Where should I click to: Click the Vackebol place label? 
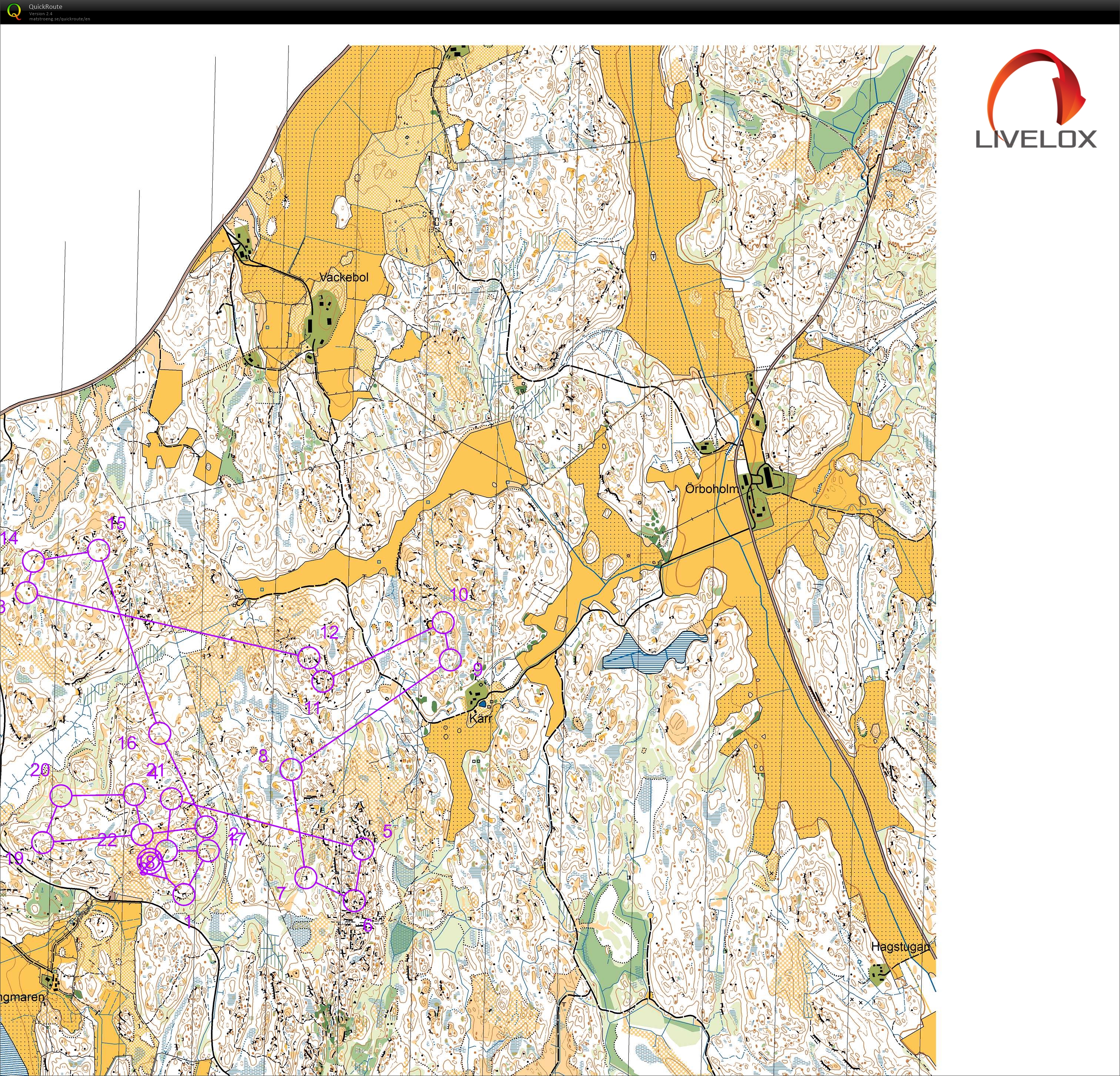click(x=344, y=277)
